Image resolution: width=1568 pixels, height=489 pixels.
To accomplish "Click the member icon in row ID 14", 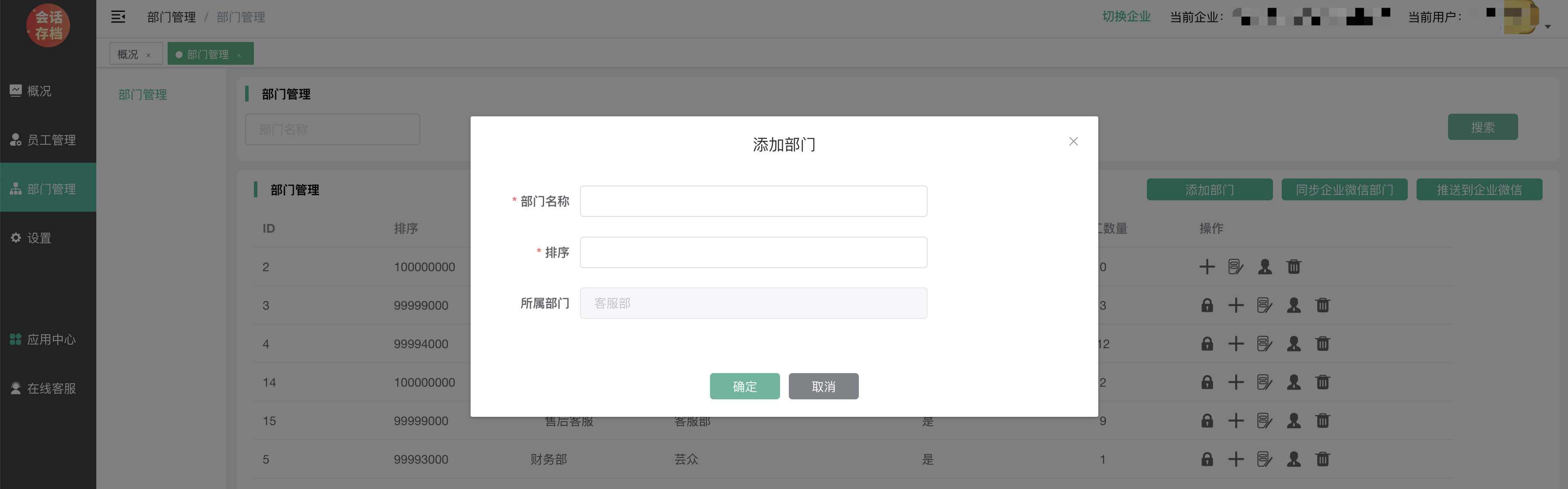I will tap(1294, 383).
